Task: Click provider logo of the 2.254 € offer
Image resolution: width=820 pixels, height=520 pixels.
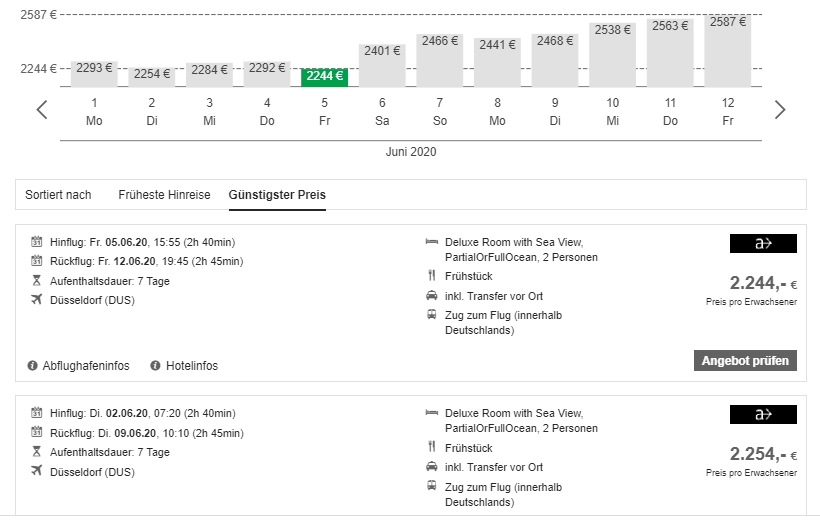Action: 763,414
